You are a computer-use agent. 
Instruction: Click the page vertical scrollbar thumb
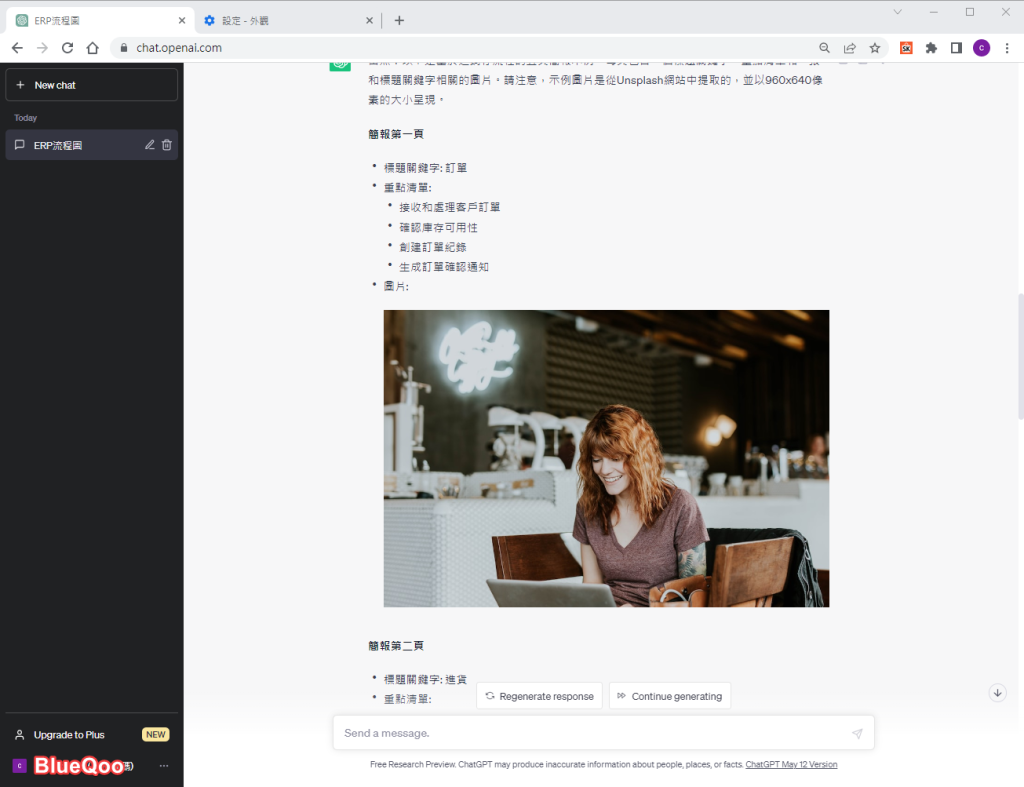(x=1019, y=355)
